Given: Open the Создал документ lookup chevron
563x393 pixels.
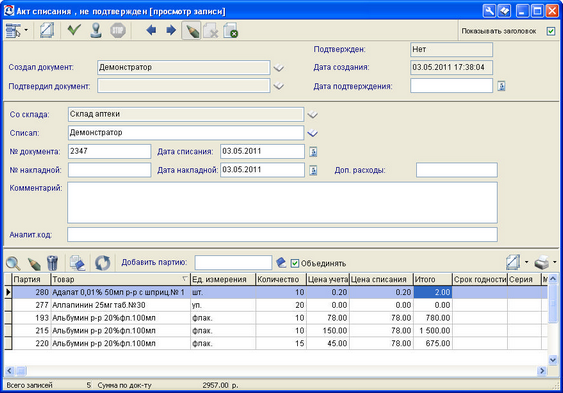Looking at the screenshot, I should click(x=279, y=67).
